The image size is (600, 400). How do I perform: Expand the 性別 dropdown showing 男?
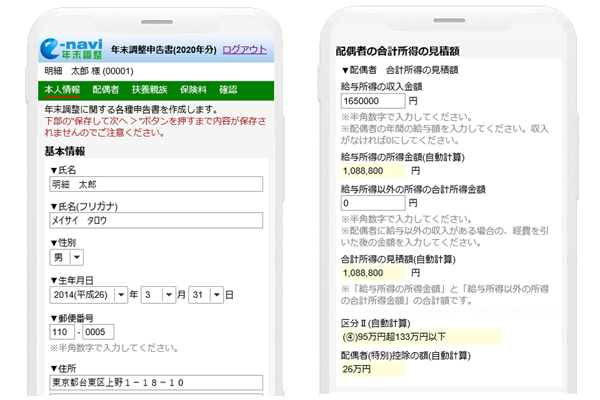67,258
